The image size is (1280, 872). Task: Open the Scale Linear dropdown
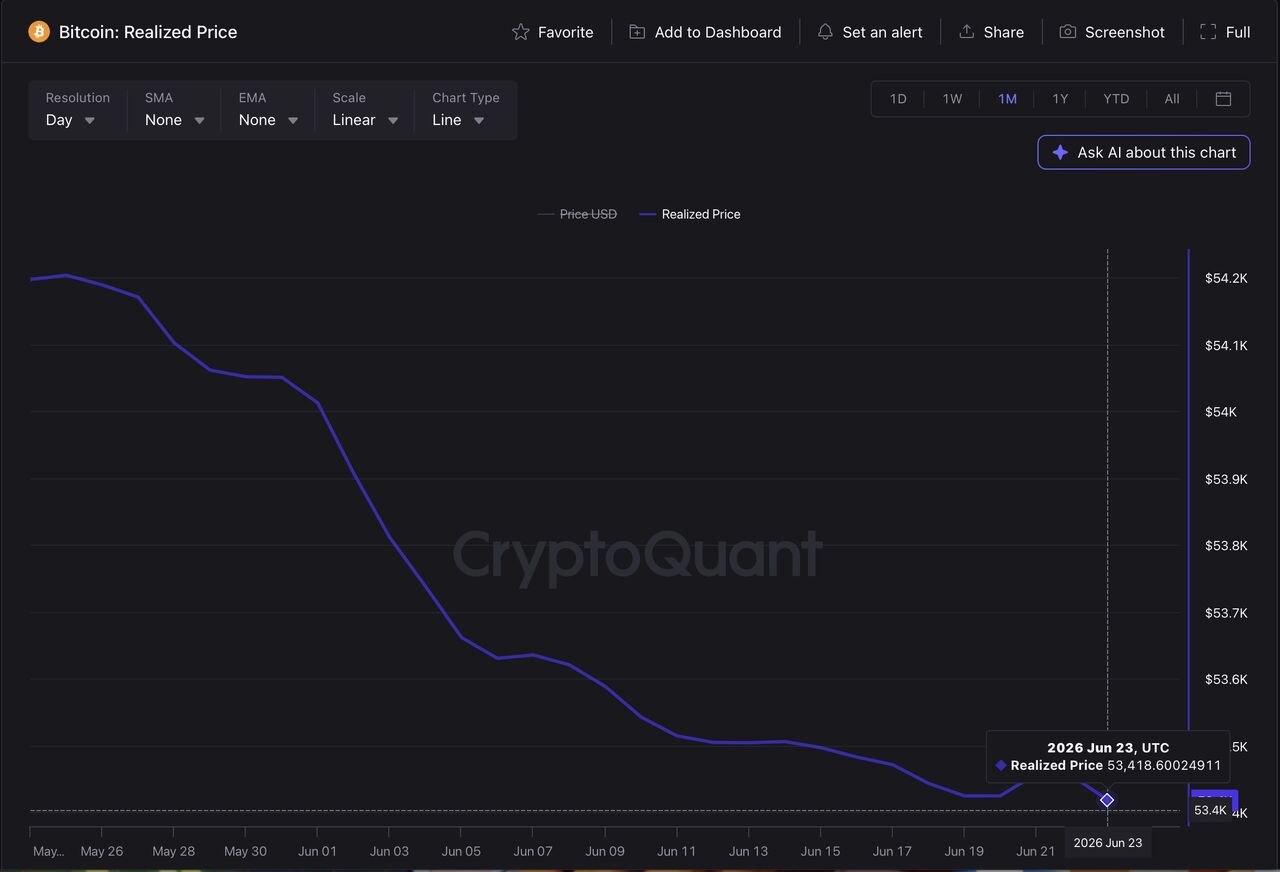[365, 110]
